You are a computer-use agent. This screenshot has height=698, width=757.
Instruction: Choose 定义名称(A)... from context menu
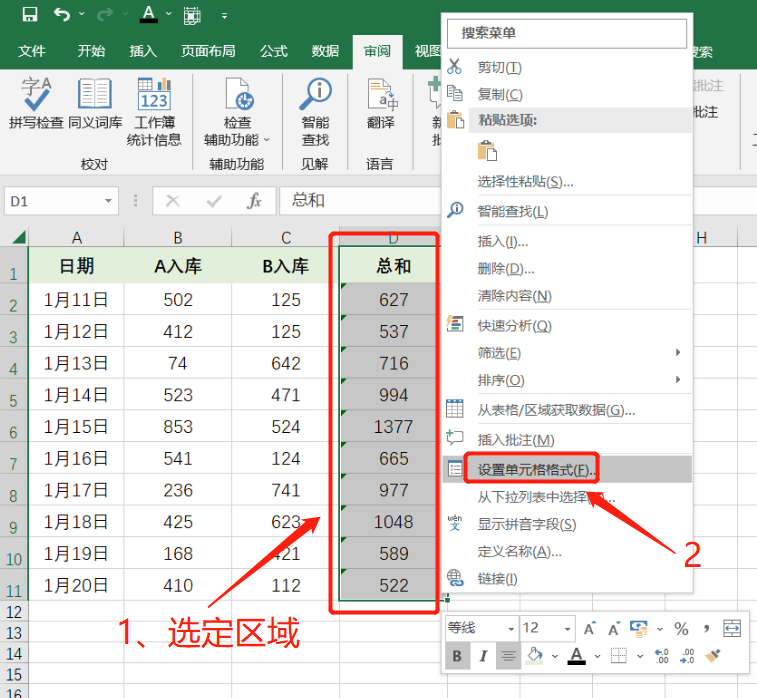[x=567, y=551]
